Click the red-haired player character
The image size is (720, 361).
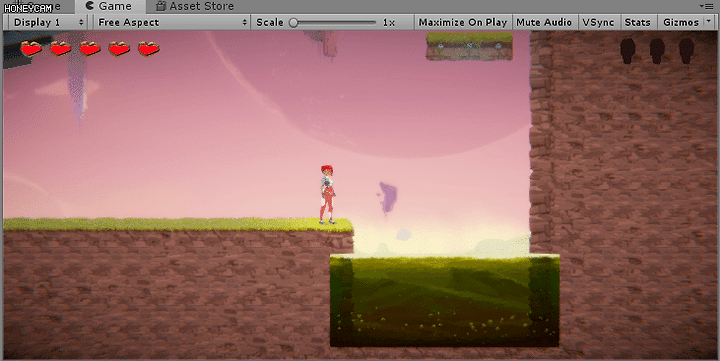click(x=327, y=195)
